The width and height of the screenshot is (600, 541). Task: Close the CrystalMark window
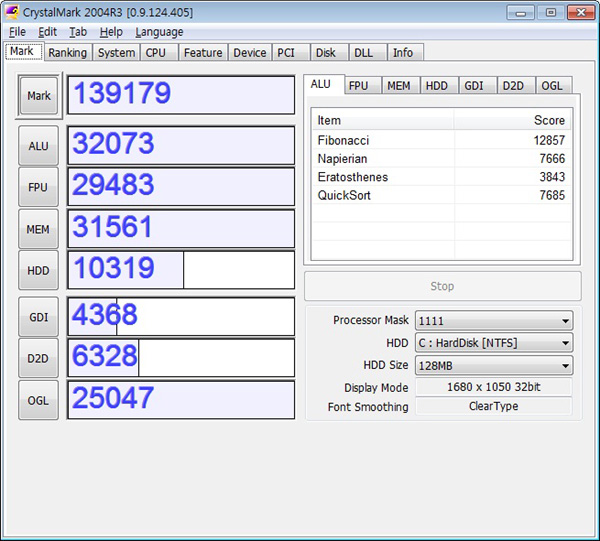coord(581,13)
